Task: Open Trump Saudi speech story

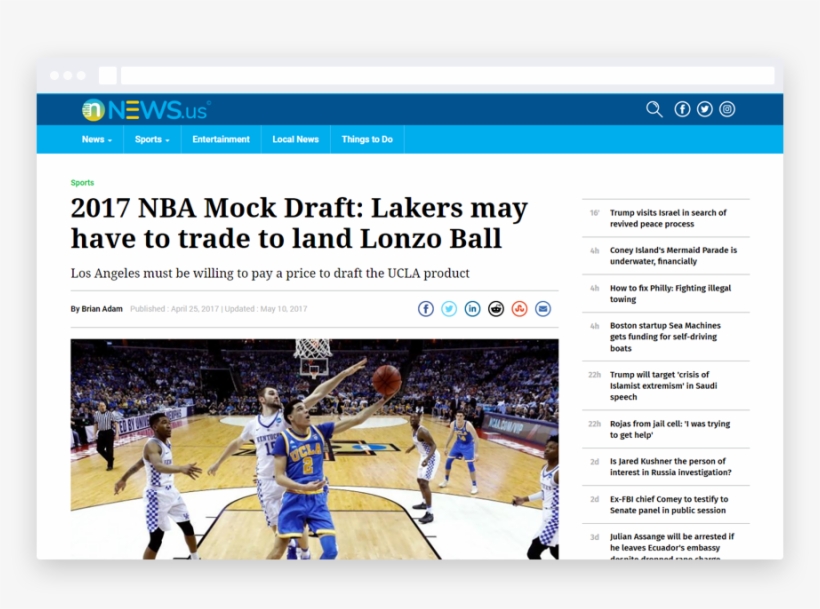Action: [666, 386]
